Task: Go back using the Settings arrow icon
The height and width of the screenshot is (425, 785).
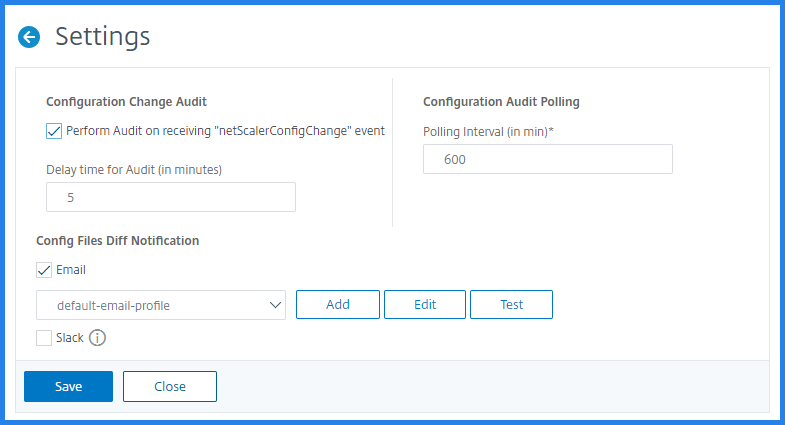Action: pos(29,37)
